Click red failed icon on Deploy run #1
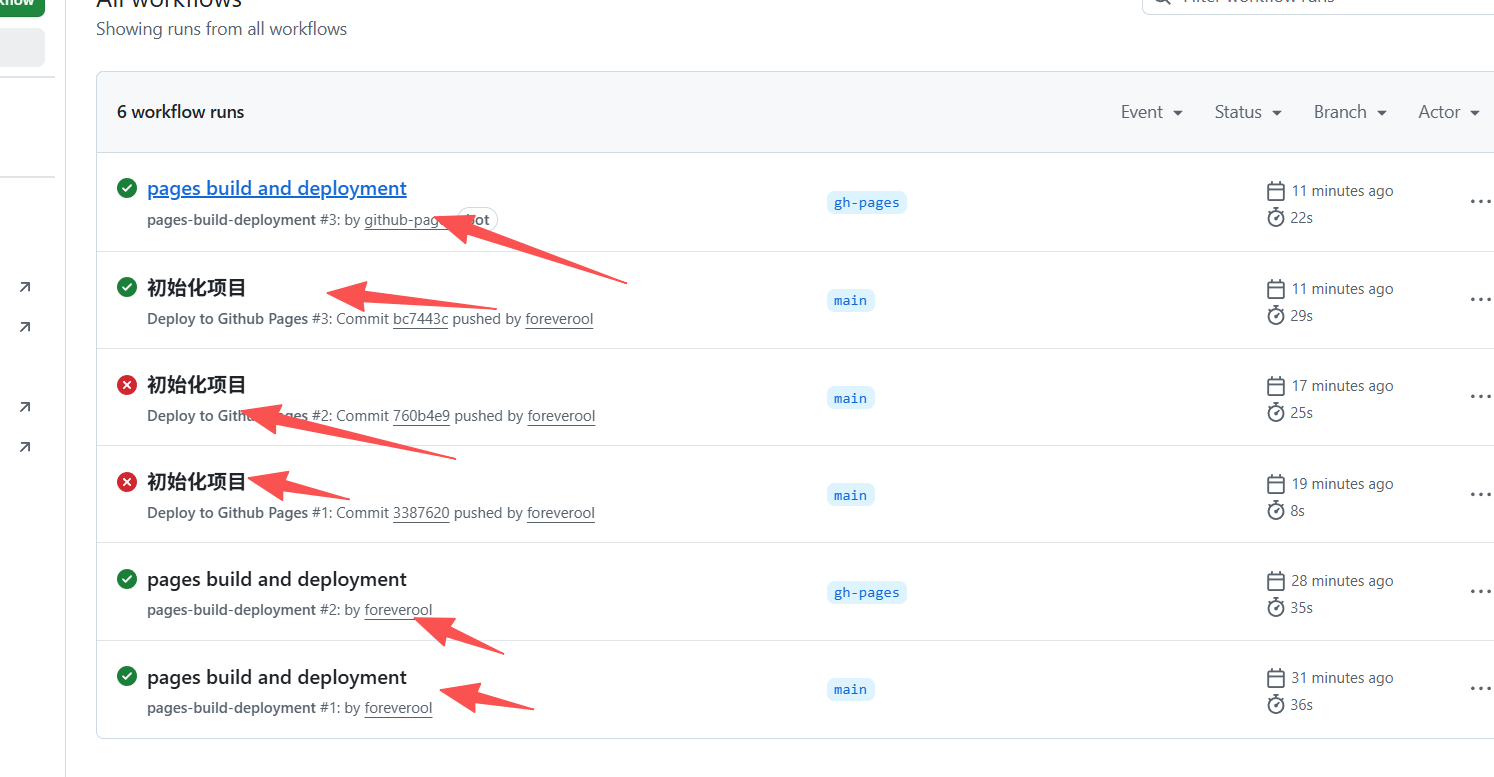This screenshot has height=777, width=1494. [x=127, y=483]
